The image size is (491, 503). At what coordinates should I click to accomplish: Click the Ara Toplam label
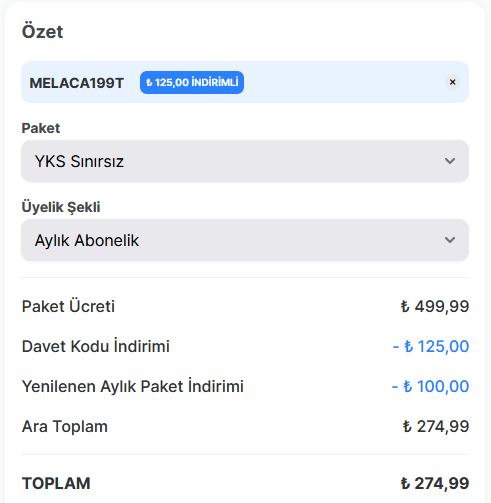pos(65,426)
